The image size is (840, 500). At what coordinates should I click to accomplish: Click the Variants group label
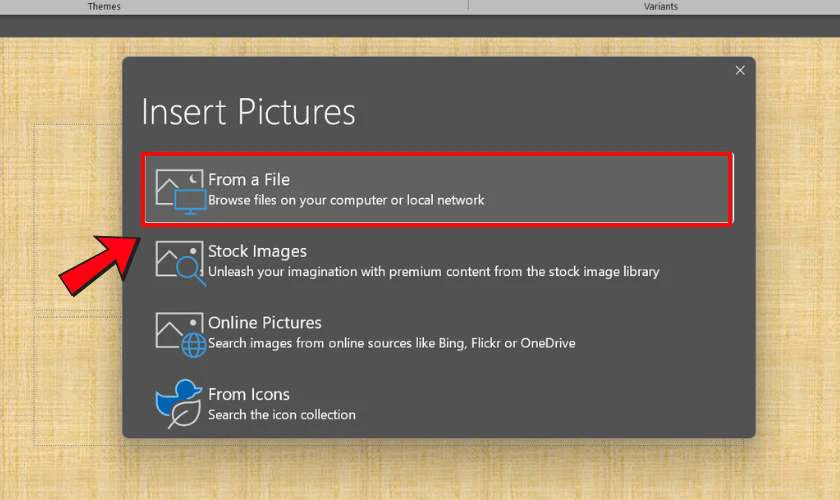[x=660, y=6]
